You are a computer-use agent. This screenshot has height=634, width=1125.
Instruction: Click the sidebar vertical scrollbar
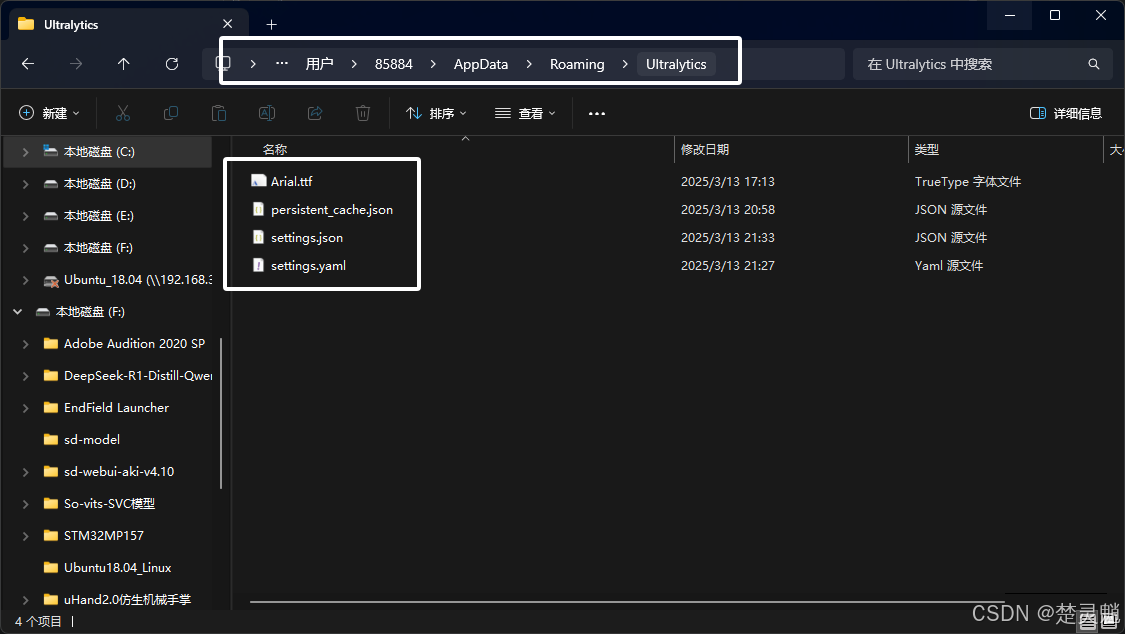click(221, 413)
